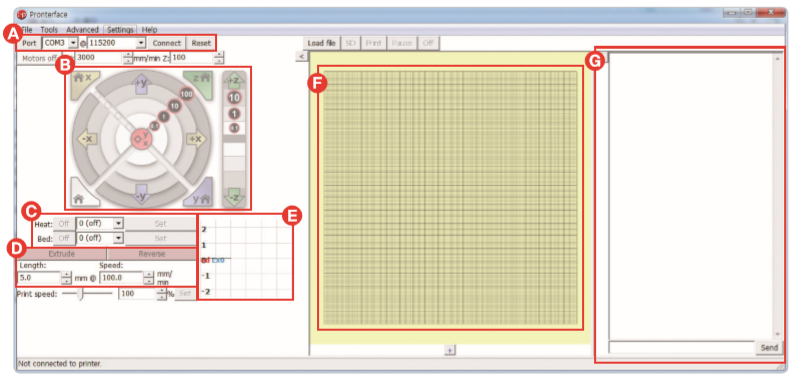
Task: Collapse left panel with the < button
Action: click(x=301, y=57)
